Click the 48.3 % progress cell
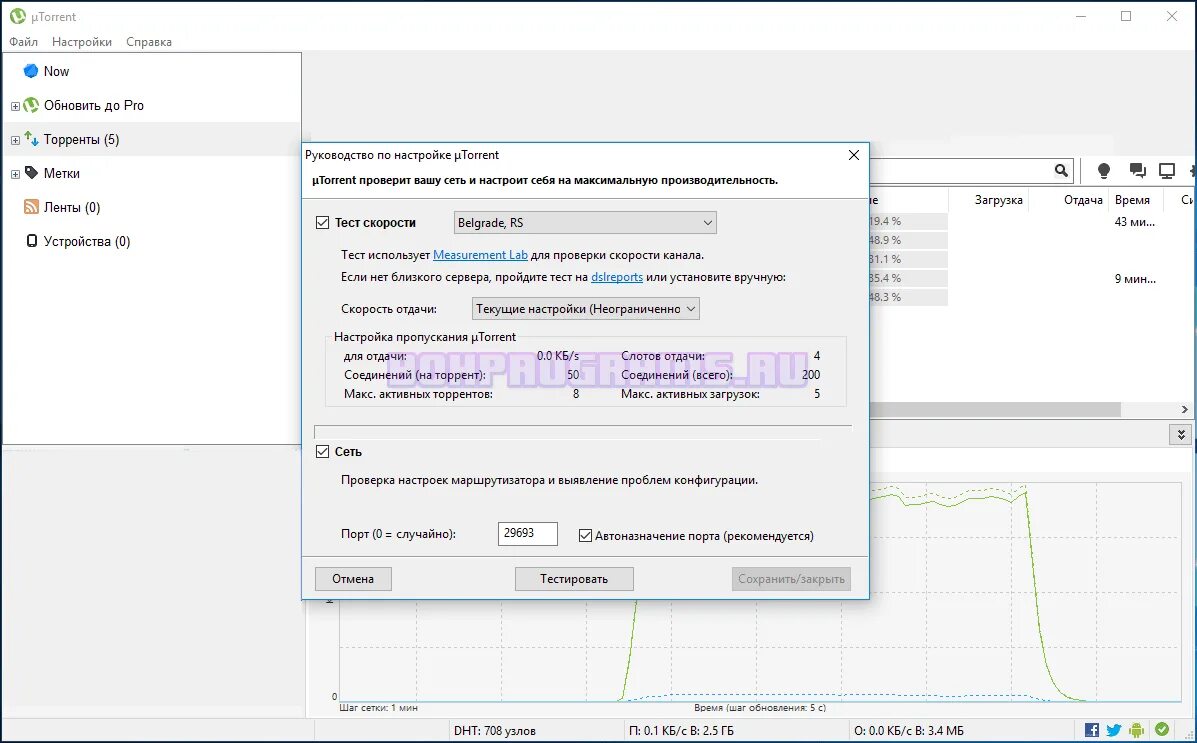Viewport: 1197px width, 743px height. coord(908,297)
